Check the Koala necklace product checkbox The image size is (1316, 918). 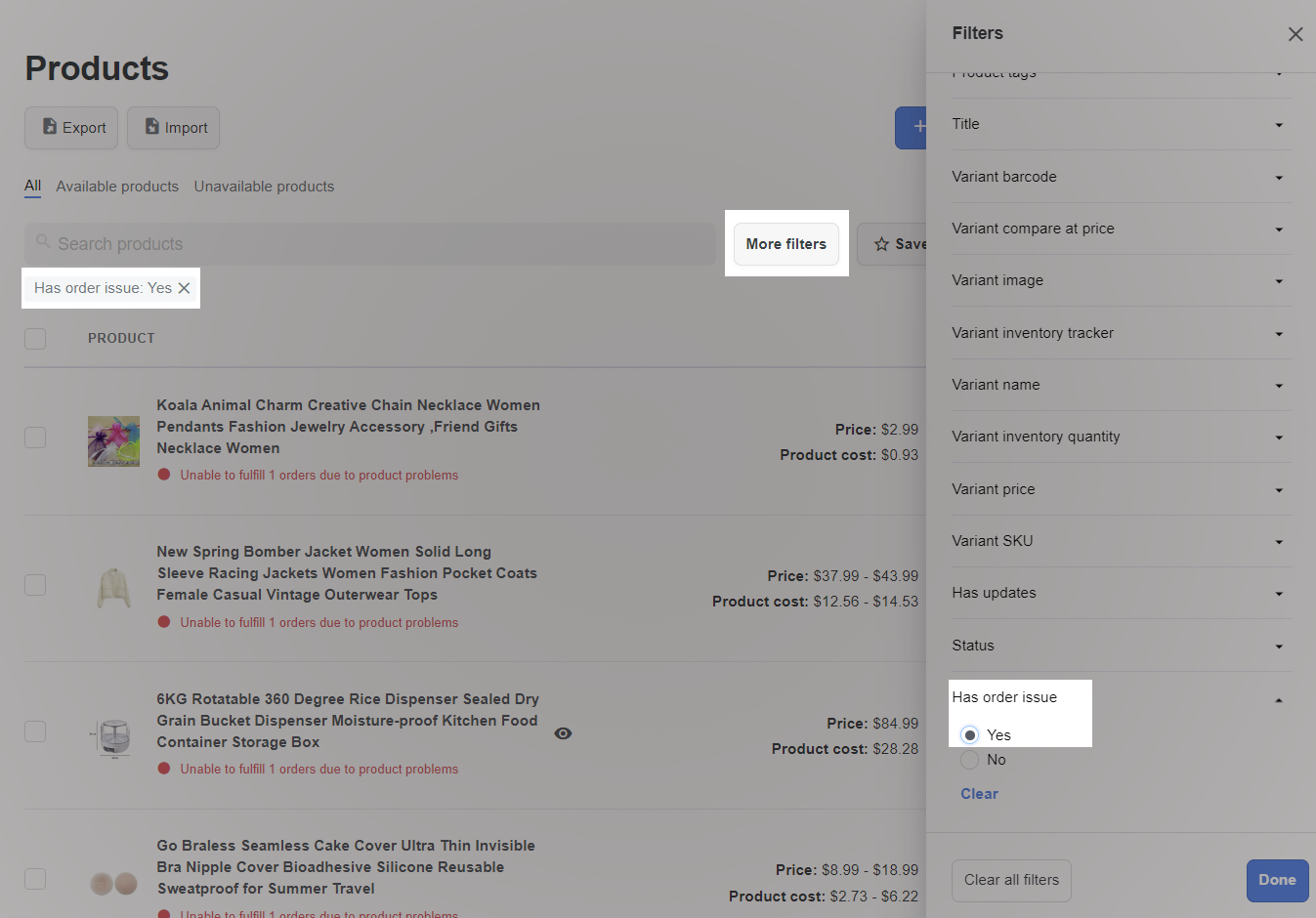[x=35, y=438]
